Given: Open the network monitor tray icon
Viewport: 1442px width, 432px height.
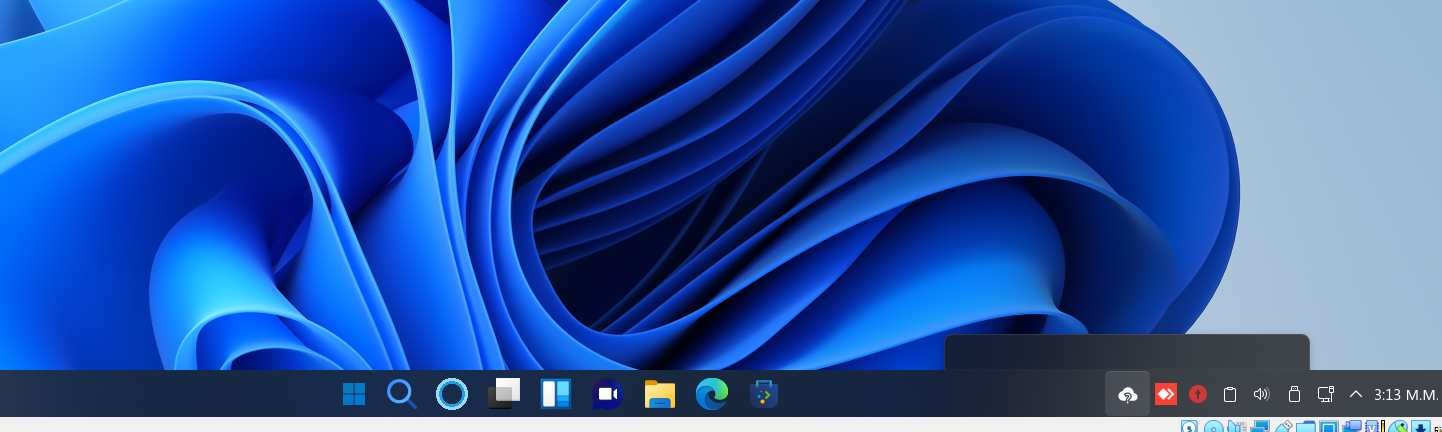Looking at the screenshot, I should click(1326, 394).
